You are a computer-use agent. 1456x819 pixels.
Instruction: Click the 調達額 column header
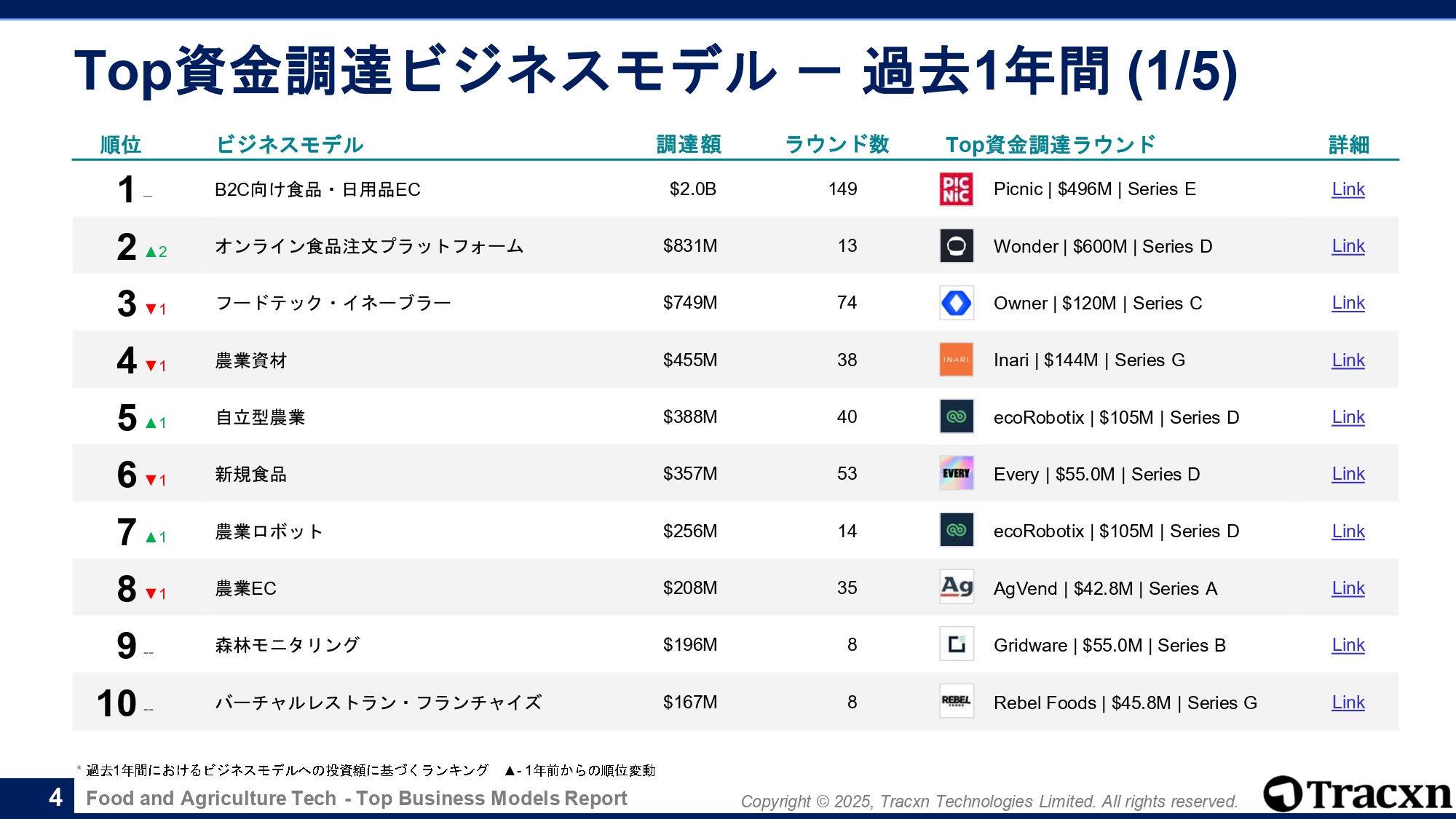(x=689, y=144)
